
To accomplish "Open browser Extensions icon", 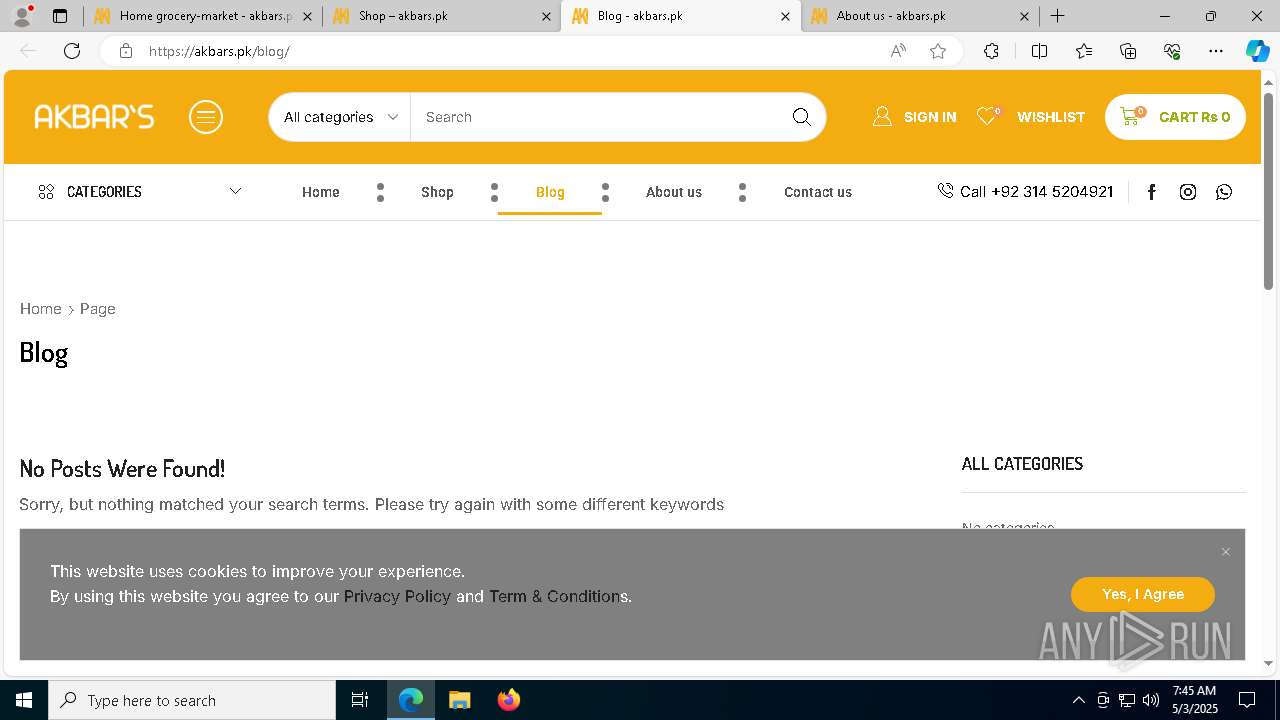I will point(991,51).
